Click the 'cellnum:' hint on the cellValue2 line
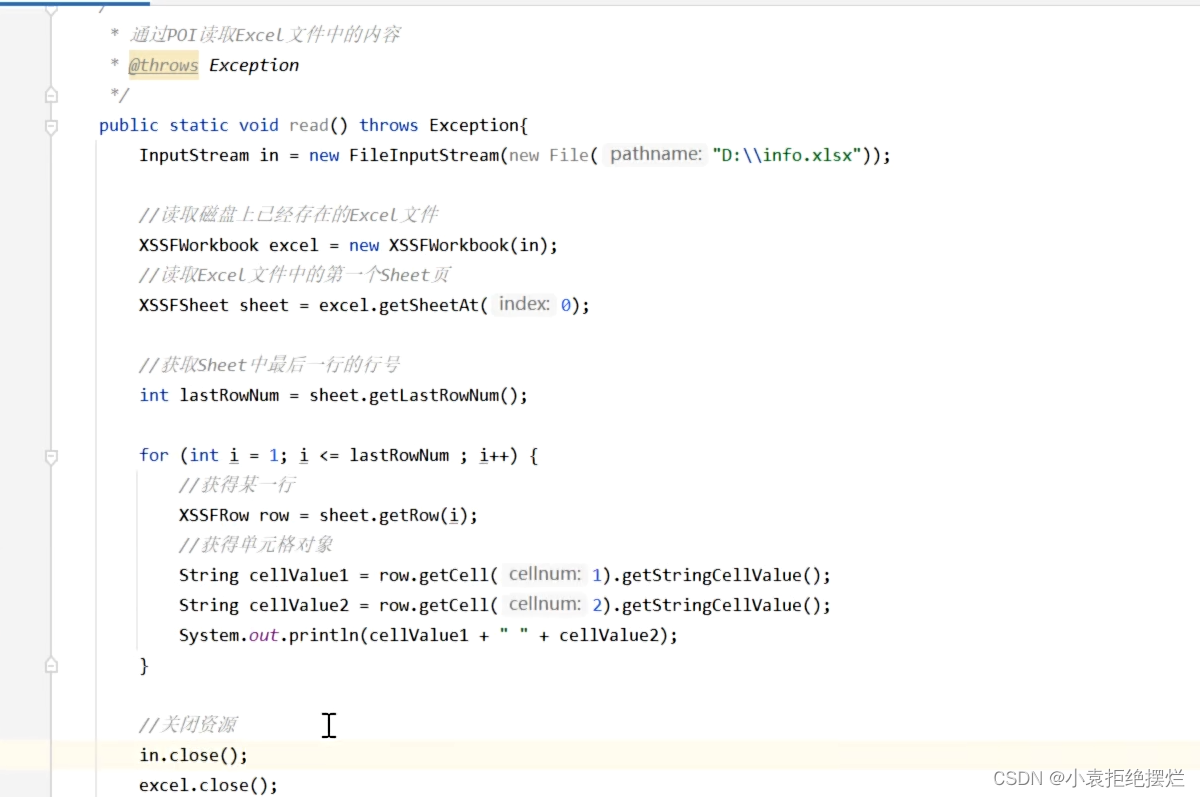Image resolution: width=1200 pixels, height=797 pixels. tap(544, 604)
